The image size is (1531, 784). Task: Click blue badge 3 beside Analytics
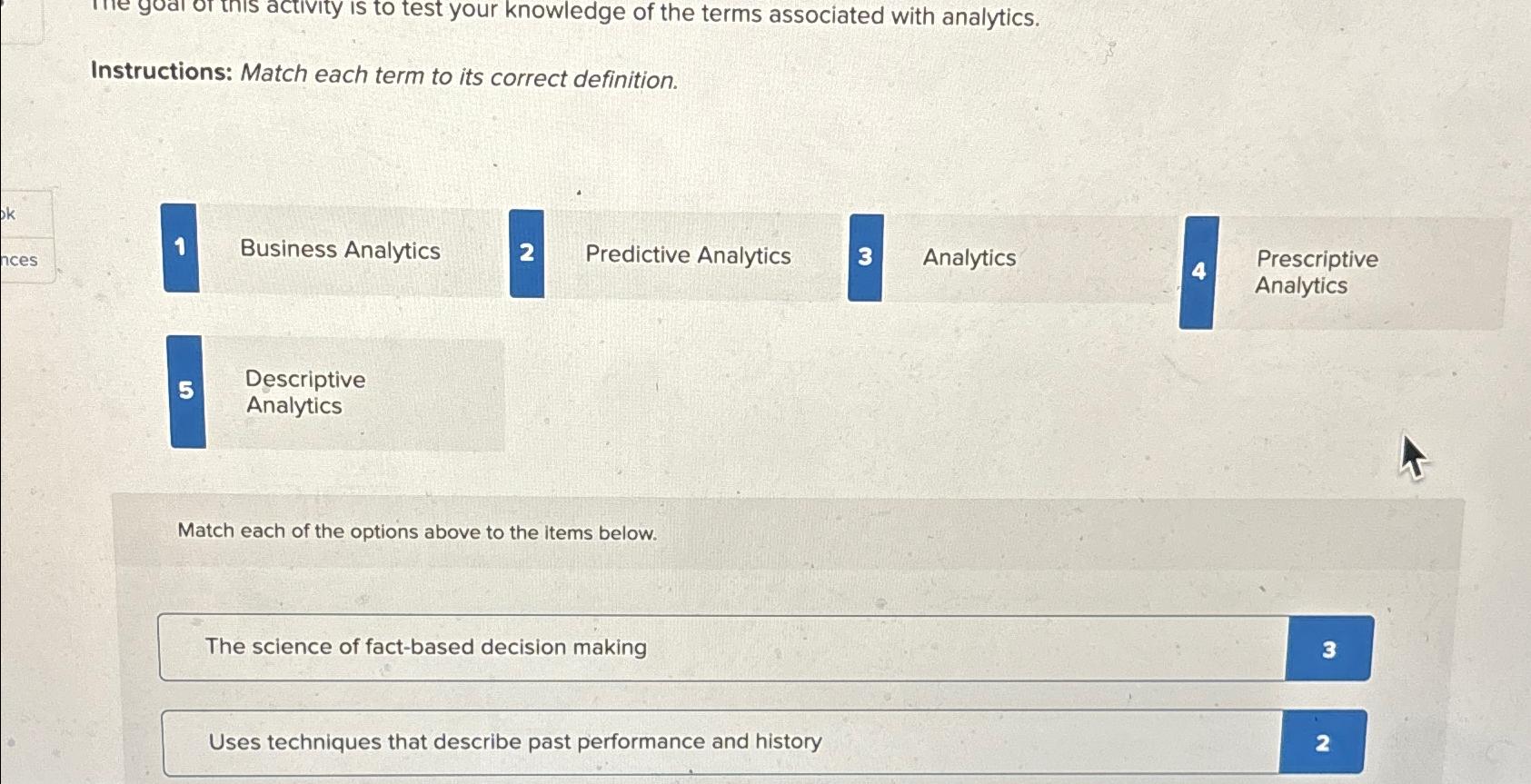[x=866, y=258]
